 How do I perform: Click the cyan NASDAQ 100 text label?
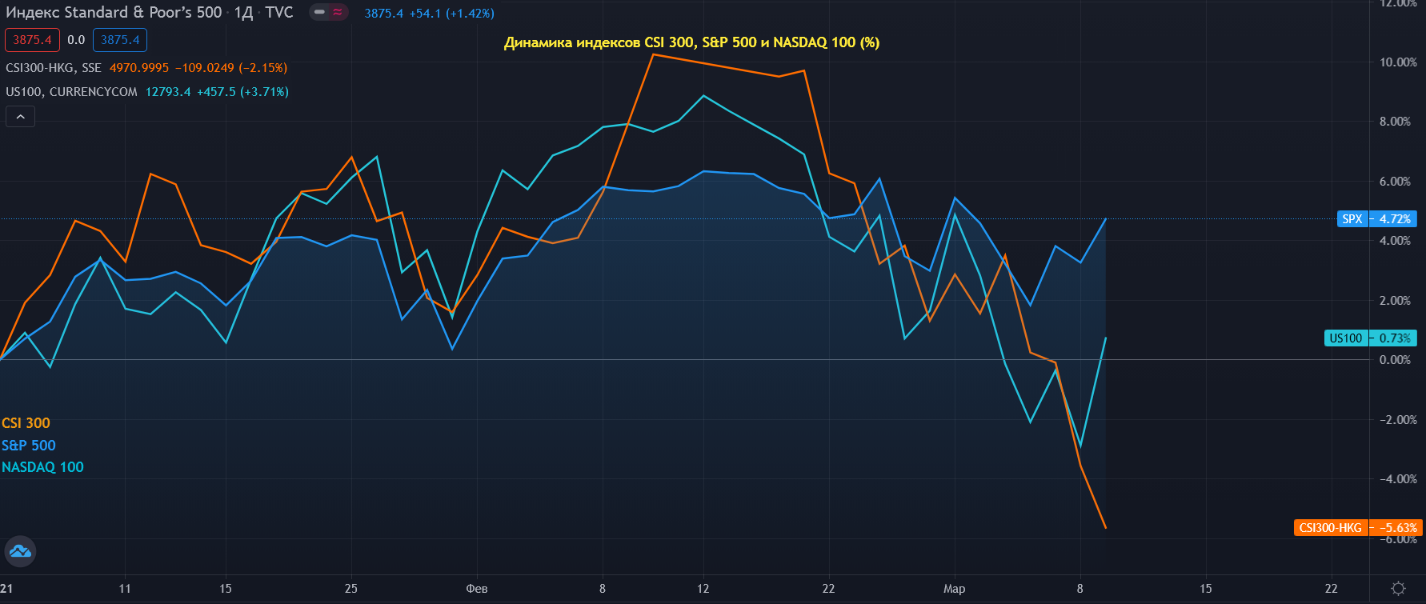(x=43, y=467)
